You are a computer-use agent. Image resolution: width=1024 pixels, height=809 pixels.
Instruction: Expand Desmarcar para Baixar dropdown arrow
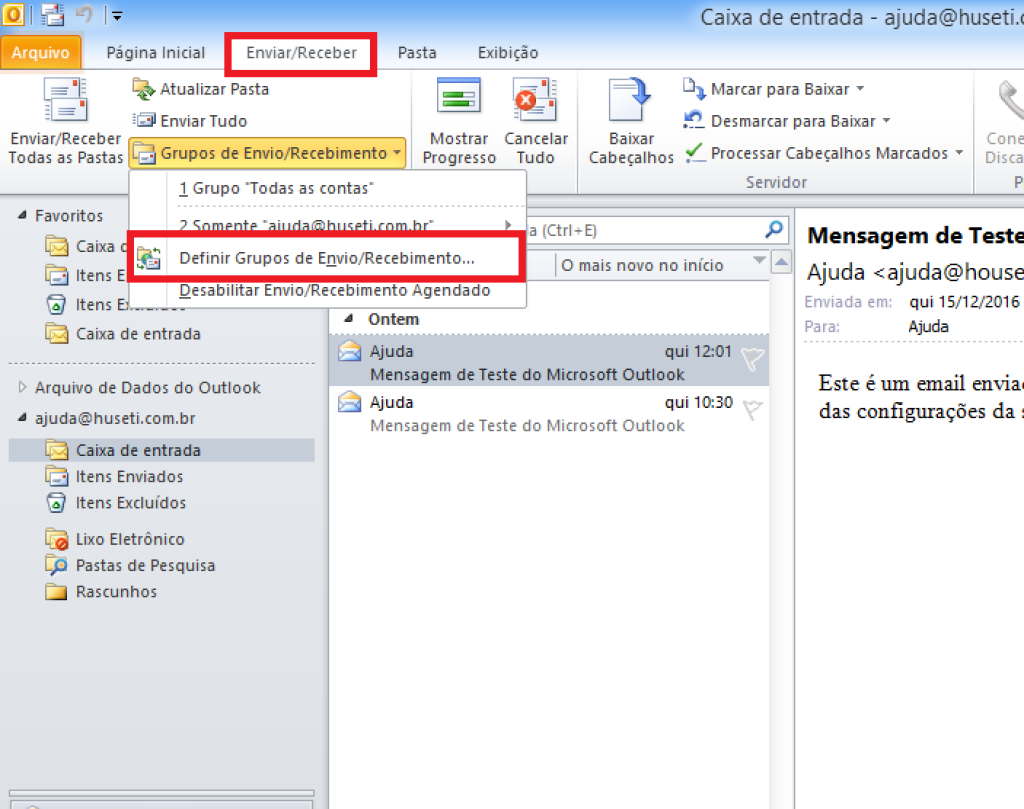[x=886, y=120]
